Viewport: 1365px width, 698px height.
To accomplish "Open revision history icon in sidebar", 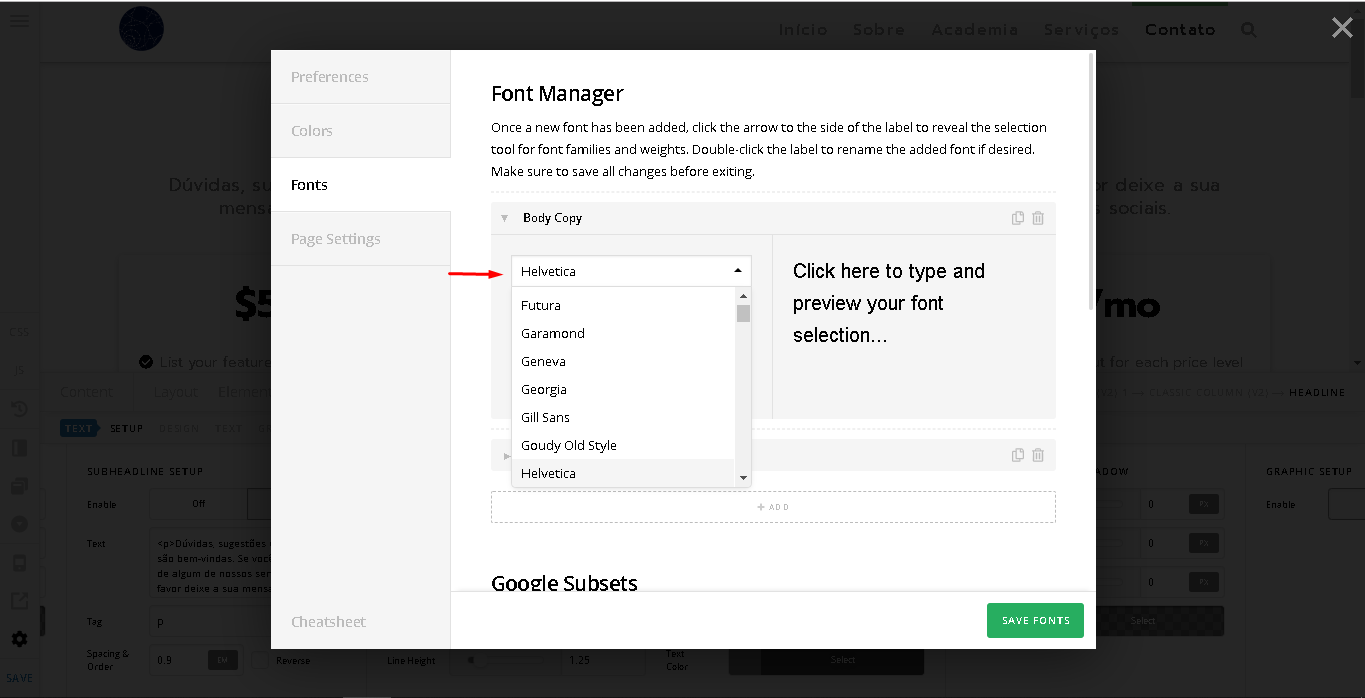I will click(19, 409).
